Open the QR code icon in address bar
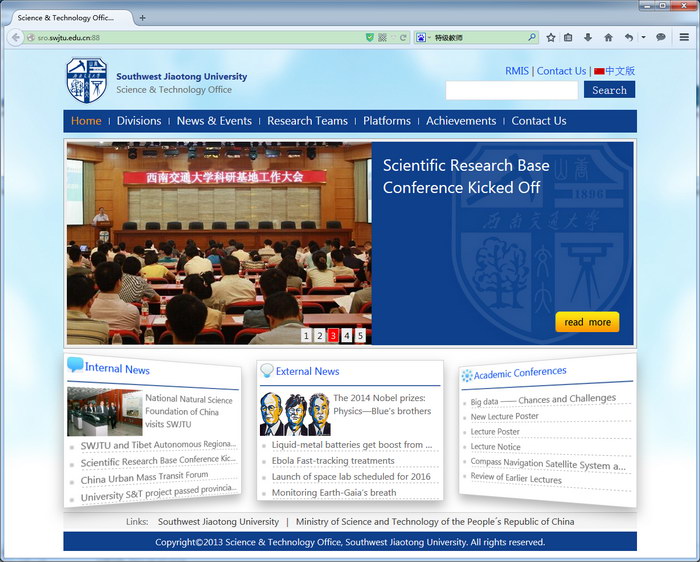 382,37
